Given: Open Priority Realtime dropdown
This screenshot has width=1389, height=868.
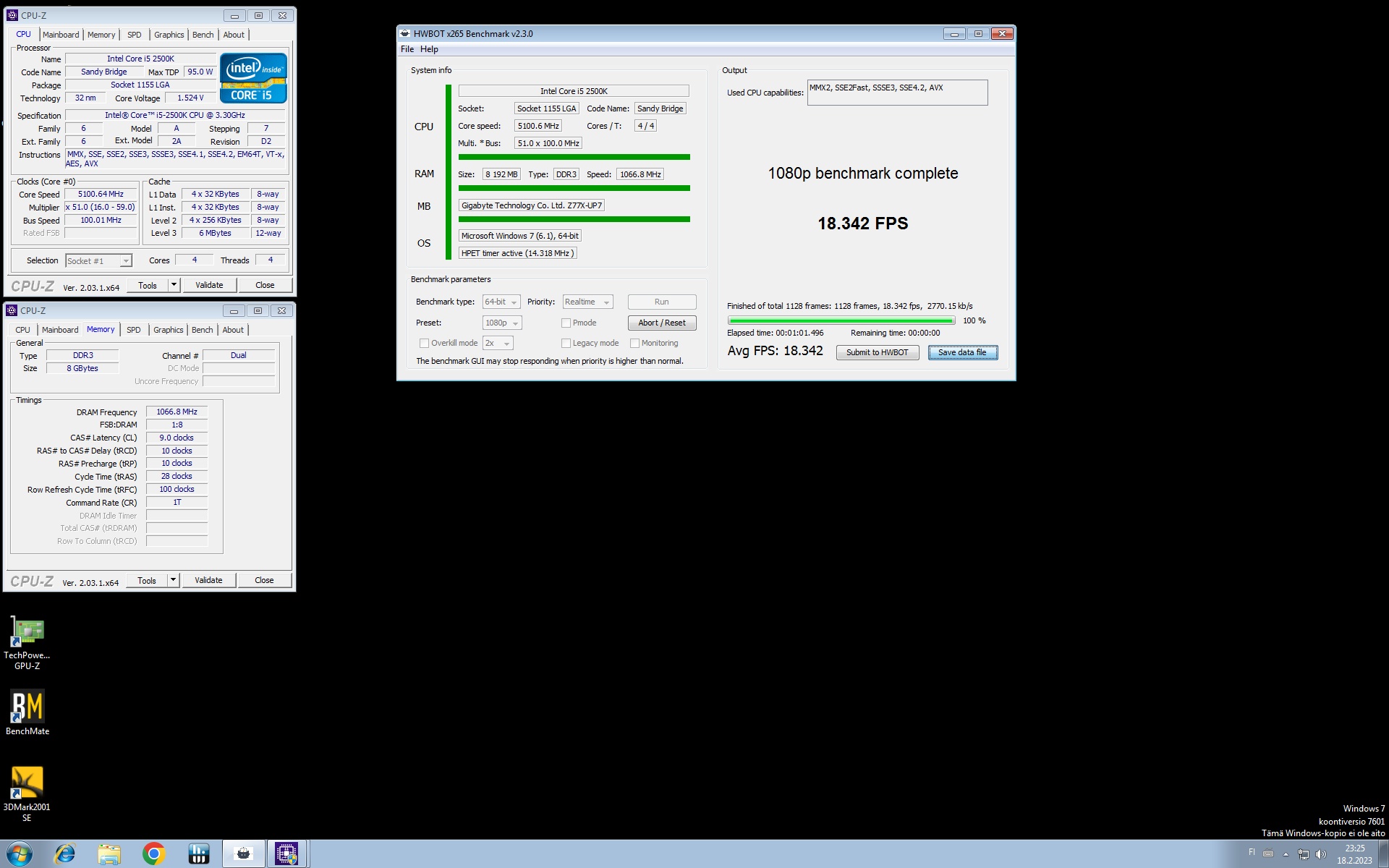Looking at the screenshot, I should click(x=588, y=302).
